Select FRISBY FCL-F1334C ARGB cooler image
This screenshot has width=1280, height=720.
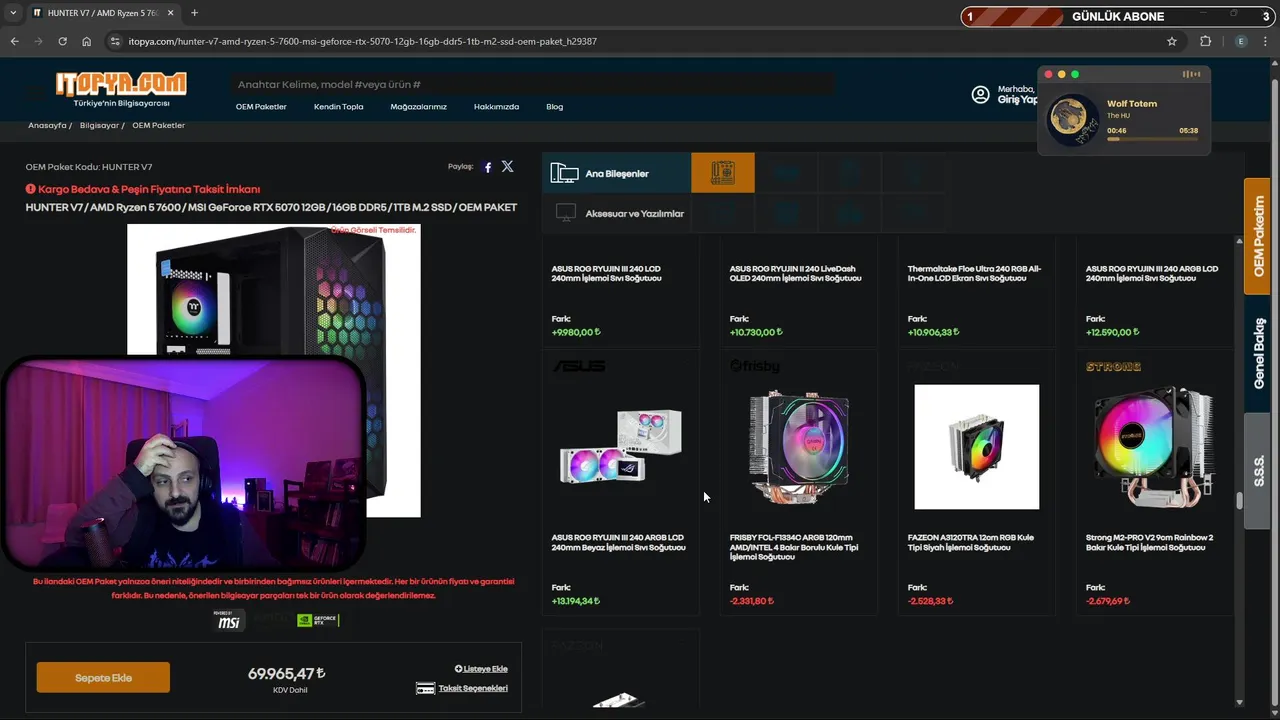[x=798, y=447]
